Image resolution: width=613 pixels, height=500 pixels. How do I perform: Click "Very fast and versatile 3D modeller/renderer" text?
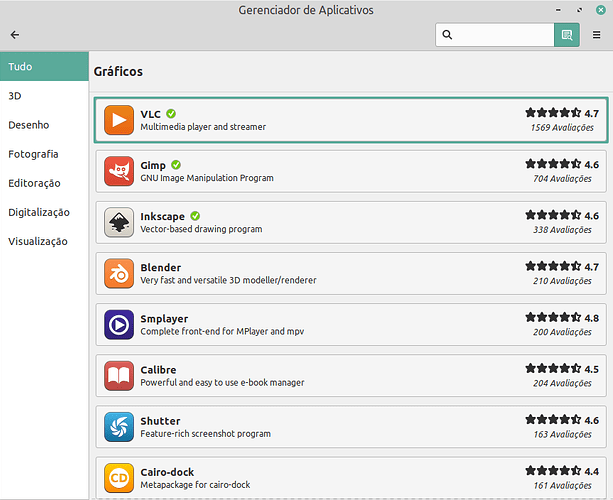pos(228,281)
